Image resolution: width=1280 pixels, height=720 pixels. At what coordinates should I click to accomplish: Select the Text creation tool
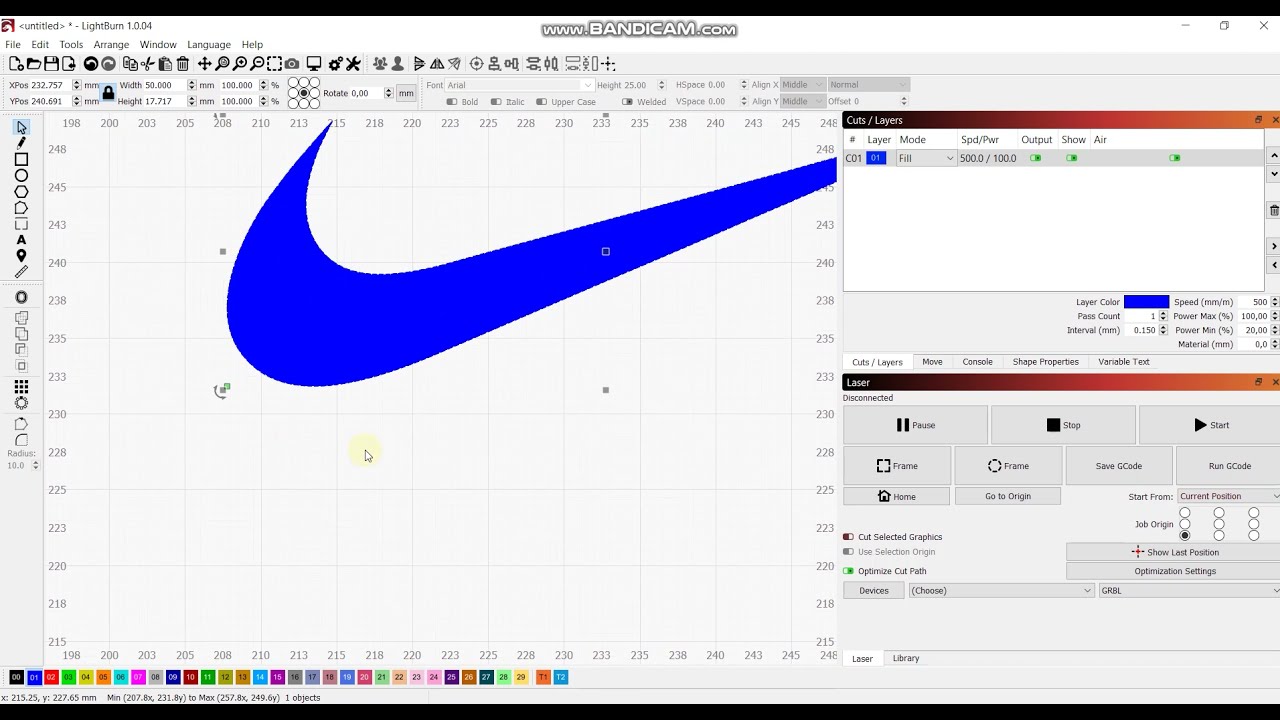tap(21, 240)
